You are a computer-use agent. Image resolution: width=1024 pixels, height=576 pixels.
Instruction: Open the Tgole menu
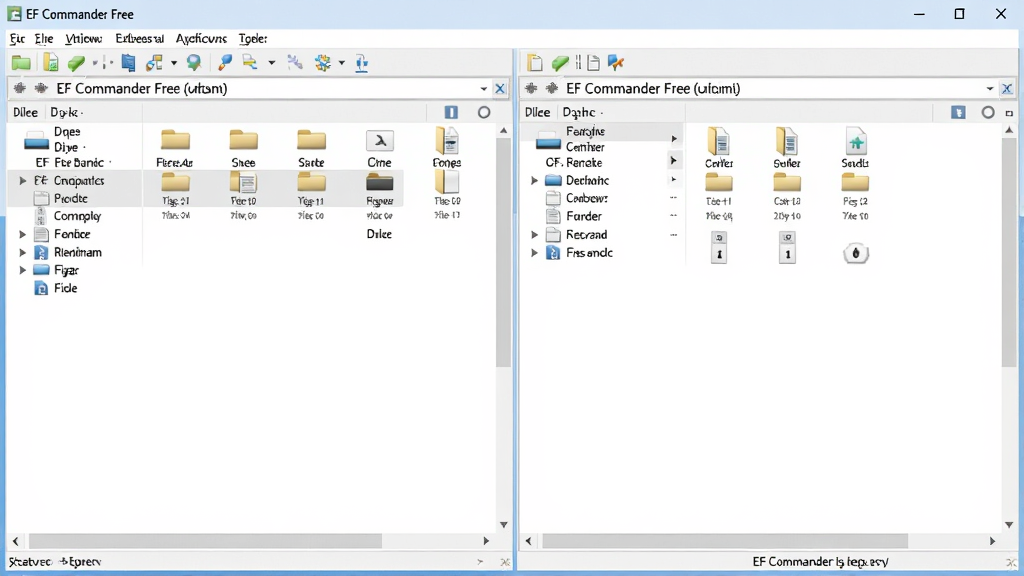pos(253,39)
